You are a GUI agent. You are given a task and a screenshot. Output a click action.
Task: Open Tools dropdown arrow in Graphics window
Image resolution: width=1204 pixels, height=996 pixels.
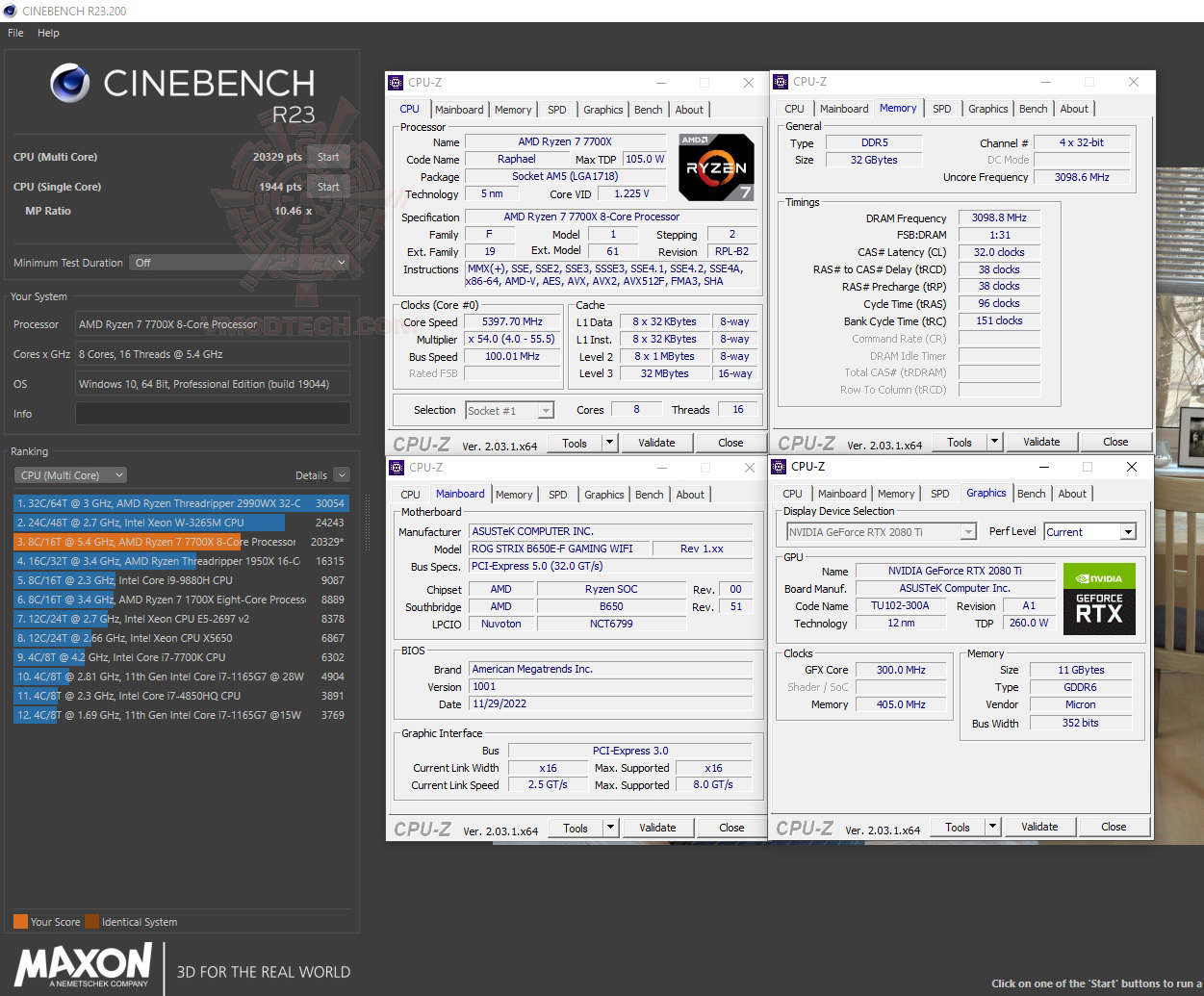coord(992,827)
